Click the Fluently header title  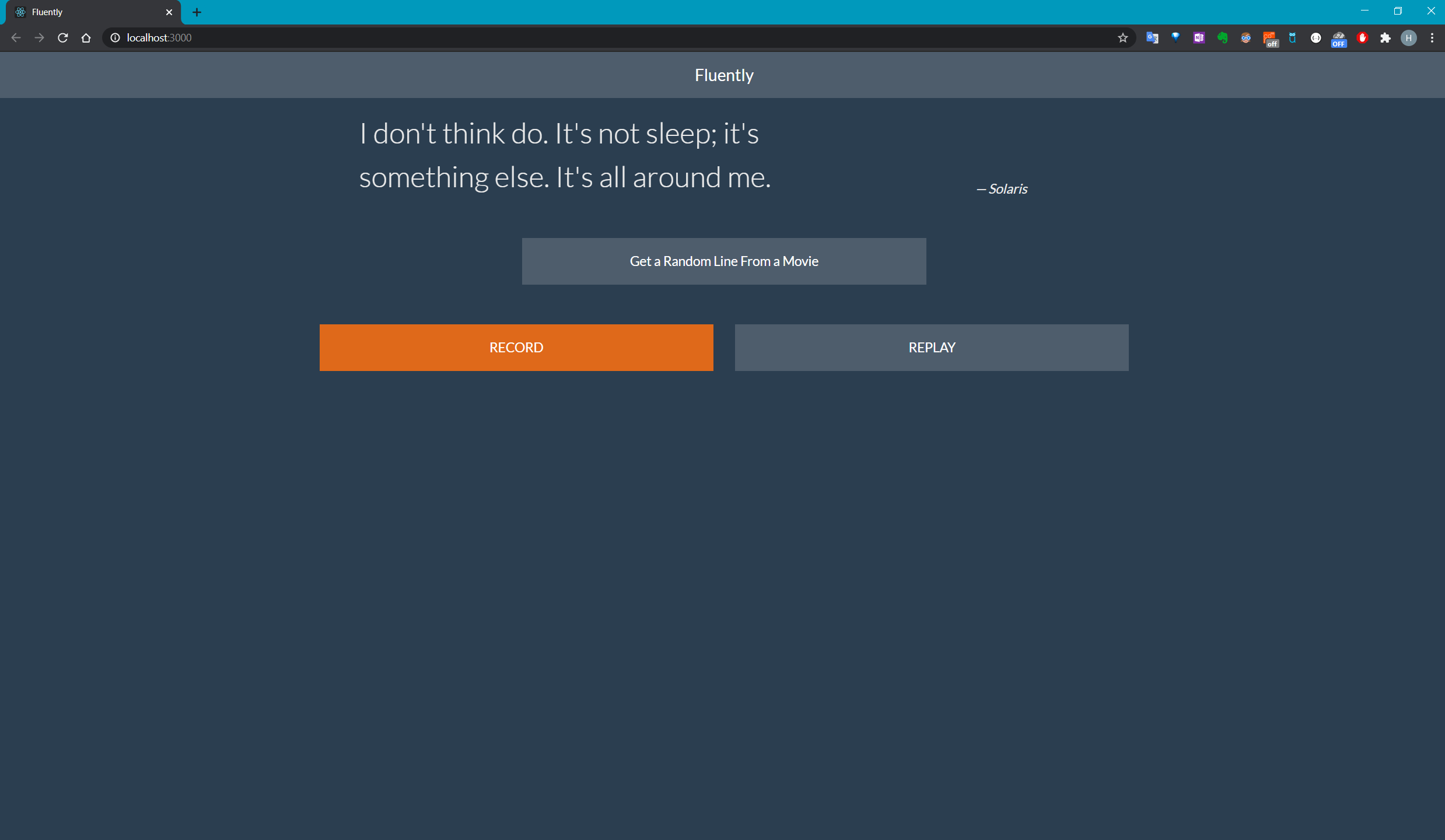pos(723,75)
